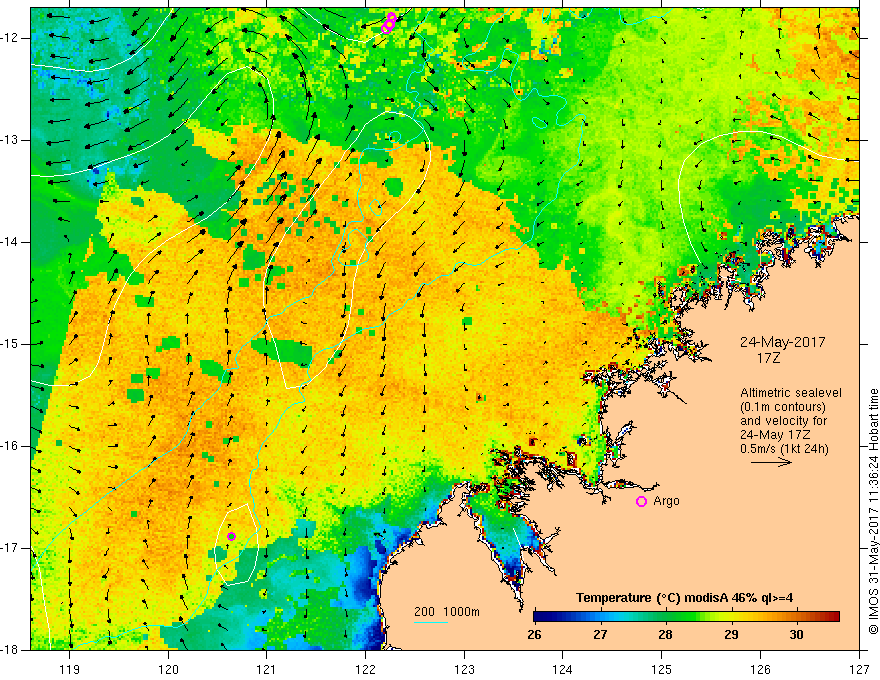This screenshot has width=880, height=680.
Task: Click the (0.1m contours) text
Action: coord(783,407)
